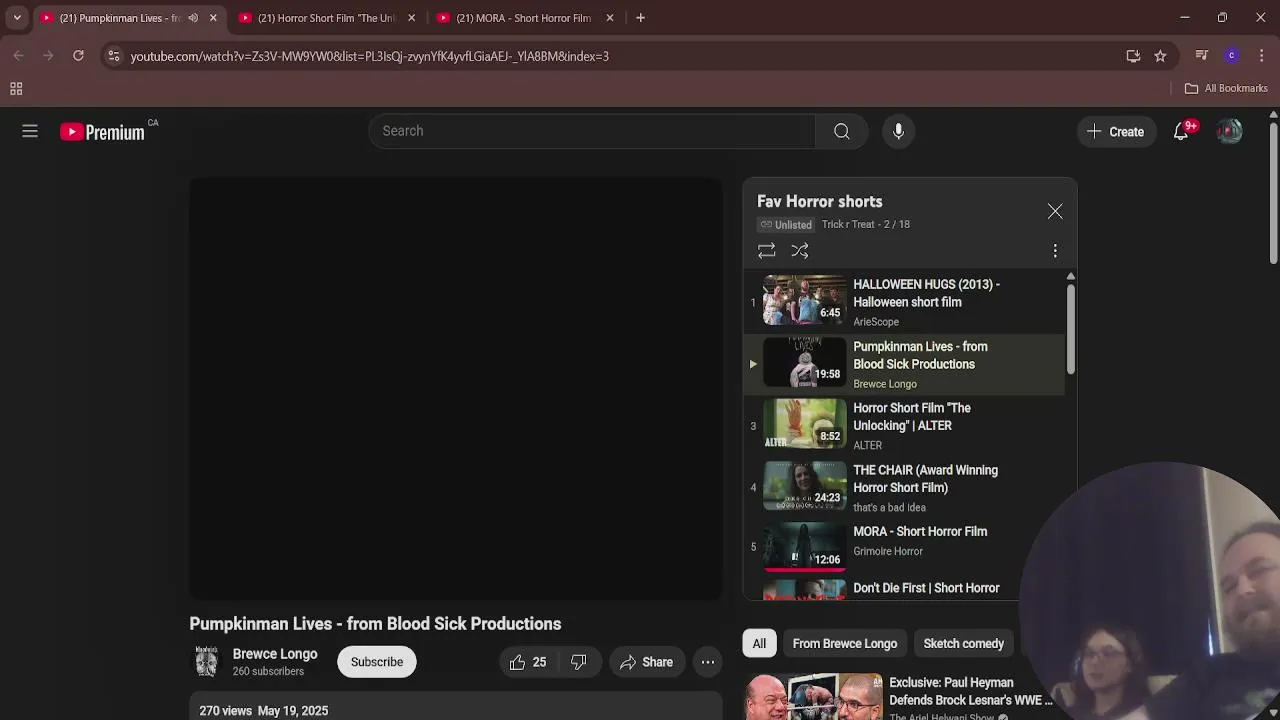Reload the page
Image resolution: width=1280 pixels, height=720 pixels.
[x=78, y=56]
